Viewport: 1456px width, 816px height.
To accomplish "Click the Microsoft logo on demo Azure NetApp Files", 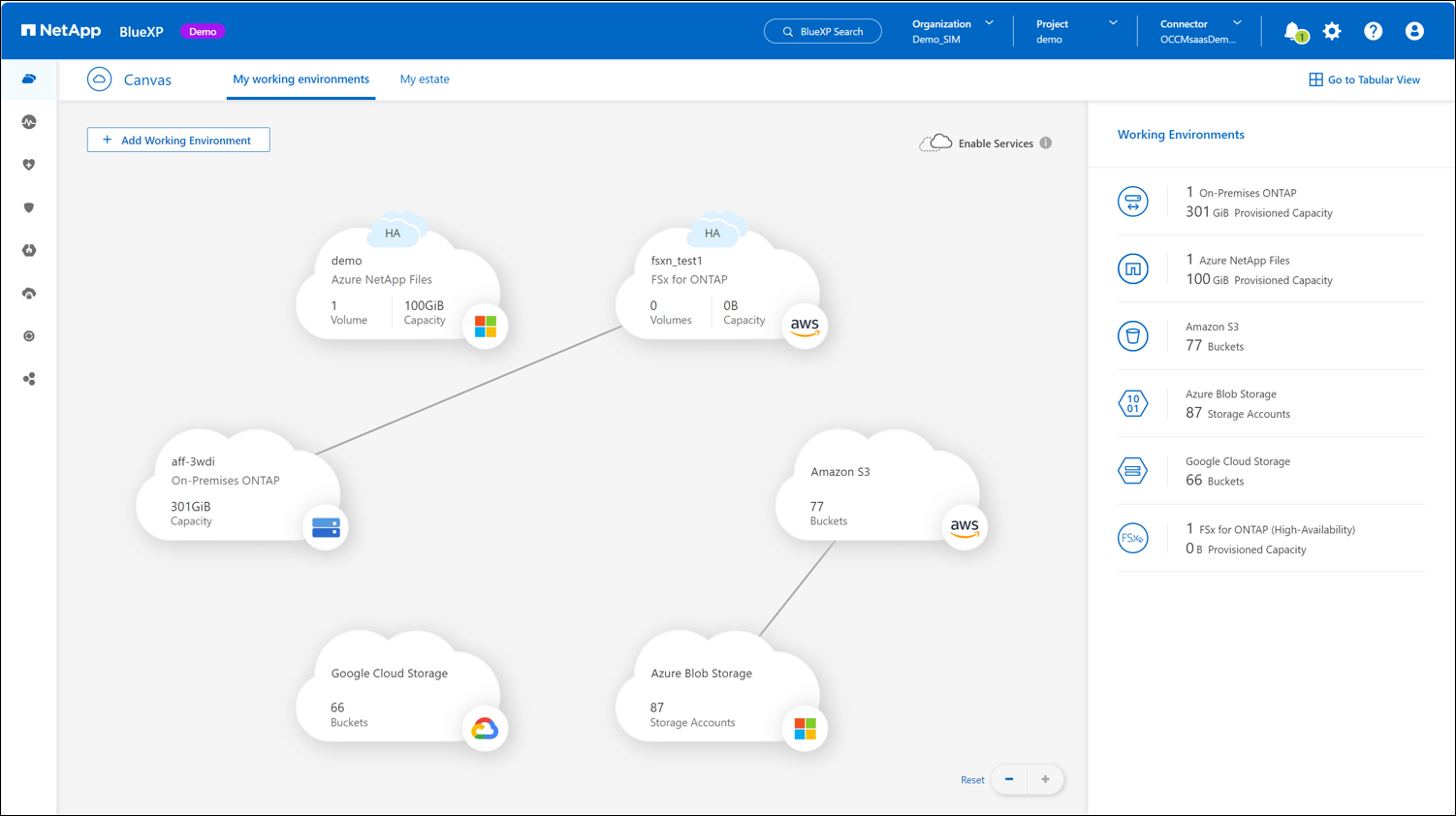I will [486, 326].
